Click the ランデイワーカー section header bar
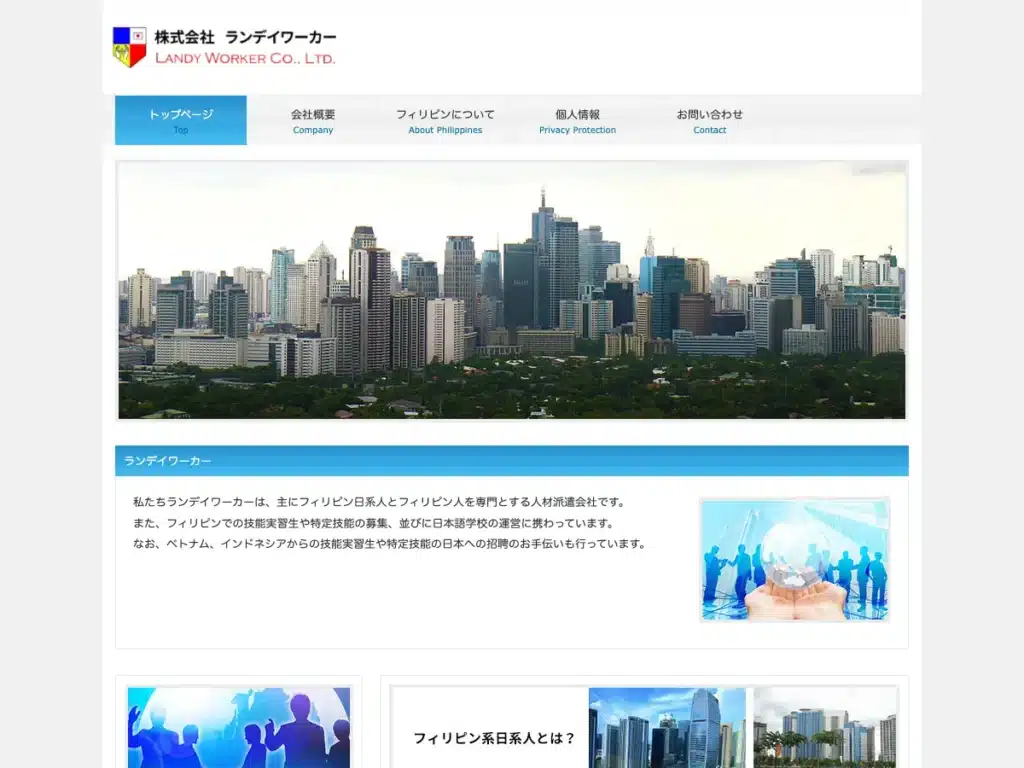The width and height of the screenshot is (1024, 768). coord(512,461)
